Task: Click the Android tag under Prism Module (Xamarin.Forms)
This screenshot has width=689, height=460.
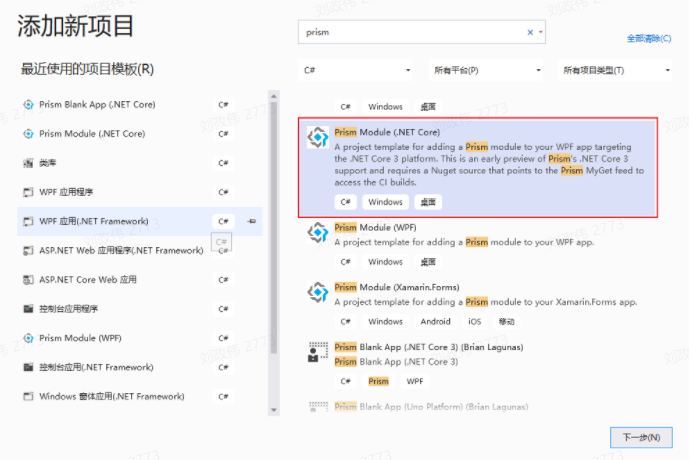Action: point(435,322)
